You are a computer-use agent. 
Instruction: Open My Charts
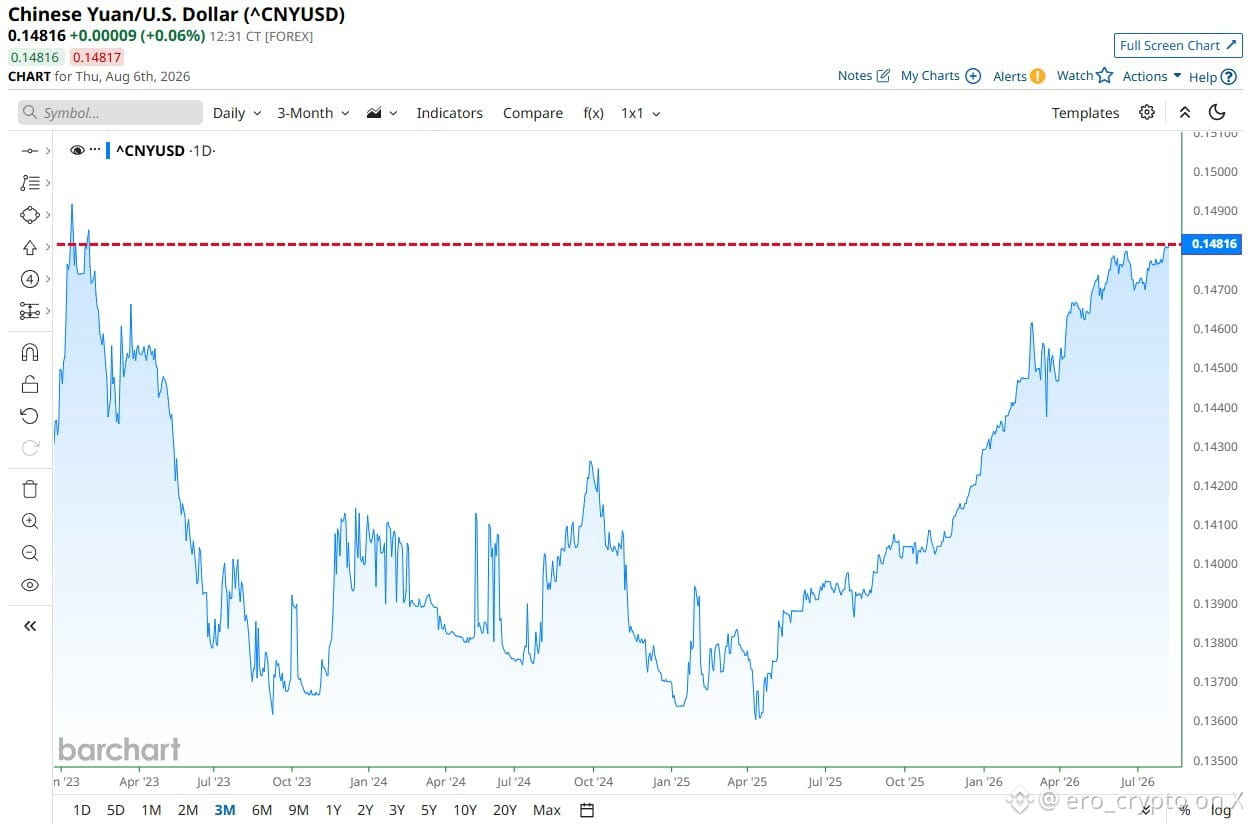pos(940,76)
